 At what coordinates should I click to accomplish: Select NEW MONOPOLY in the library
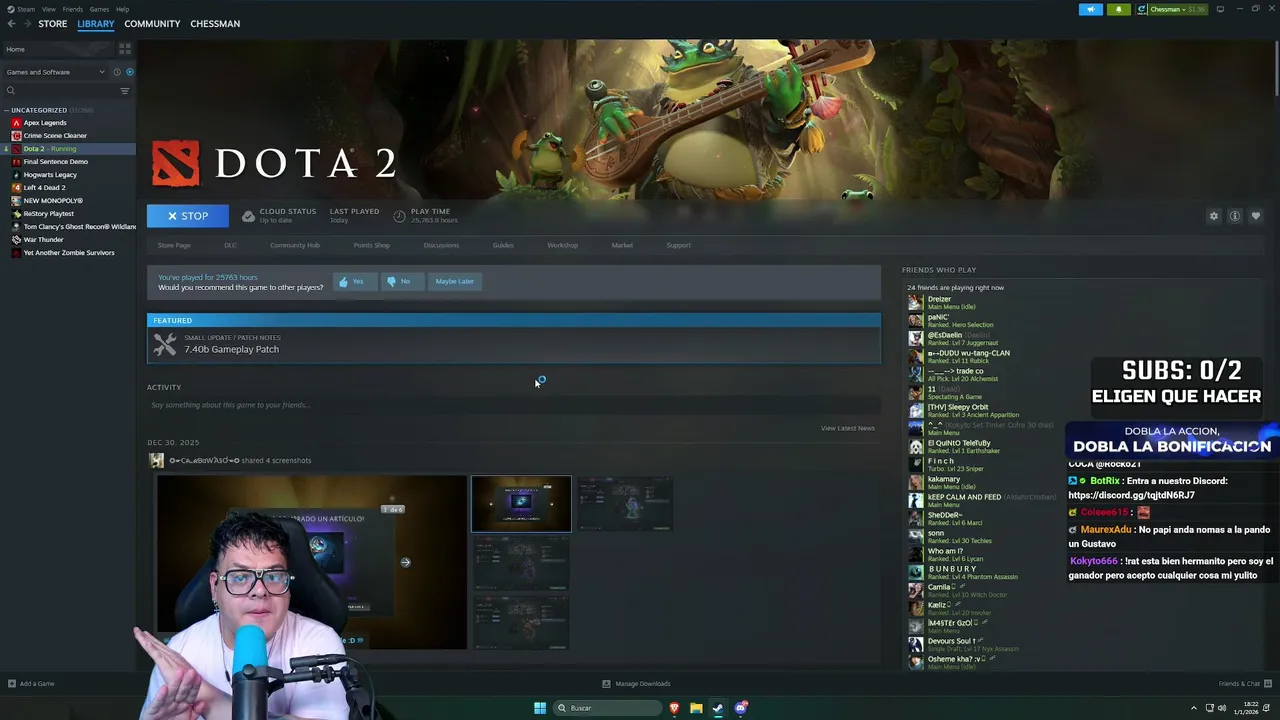pos(68,201)
